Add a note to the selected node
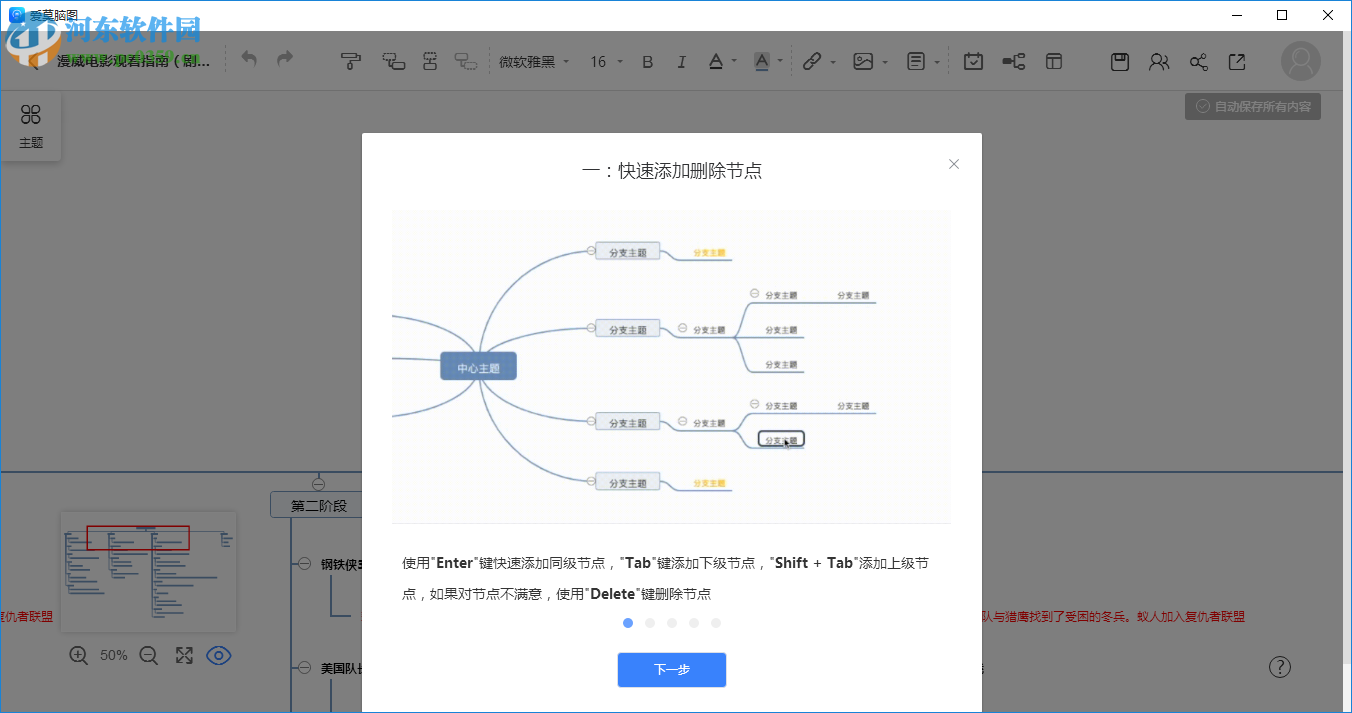This screenshot has height=713, width=1352. coord(916,61)
